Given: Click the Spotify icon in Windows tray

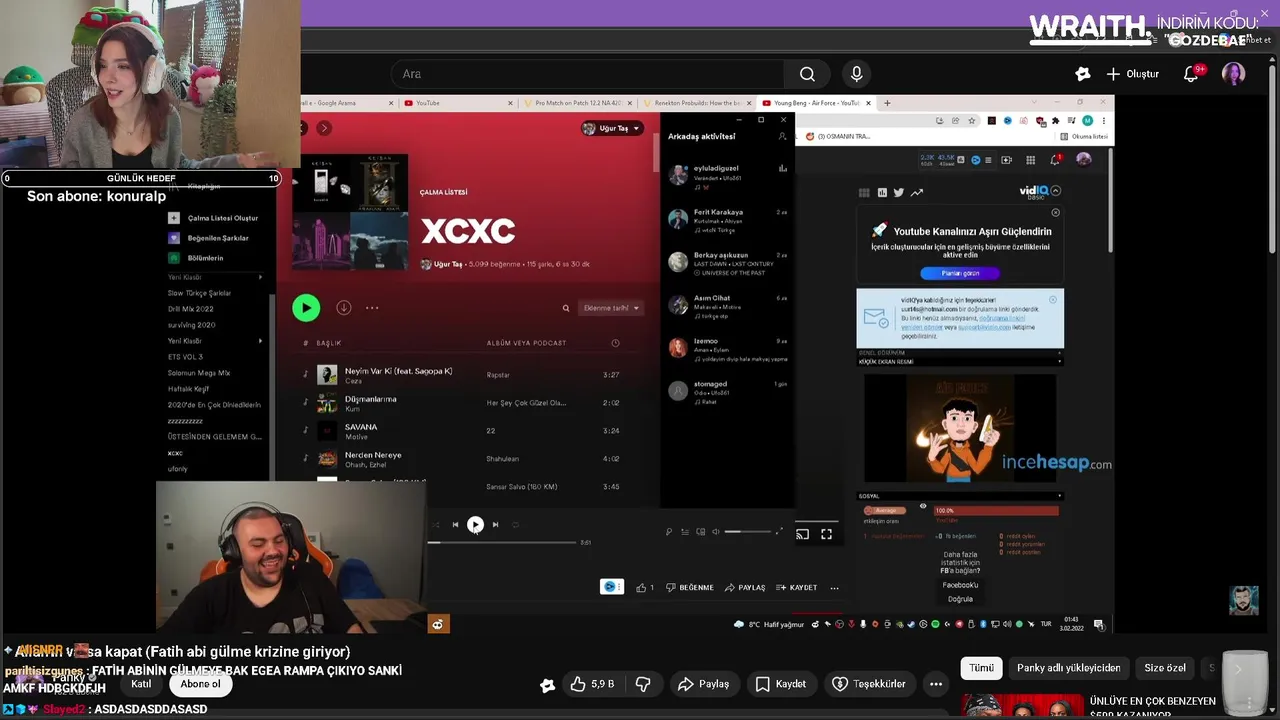Looking at the screenshot, I should (935, 624).
